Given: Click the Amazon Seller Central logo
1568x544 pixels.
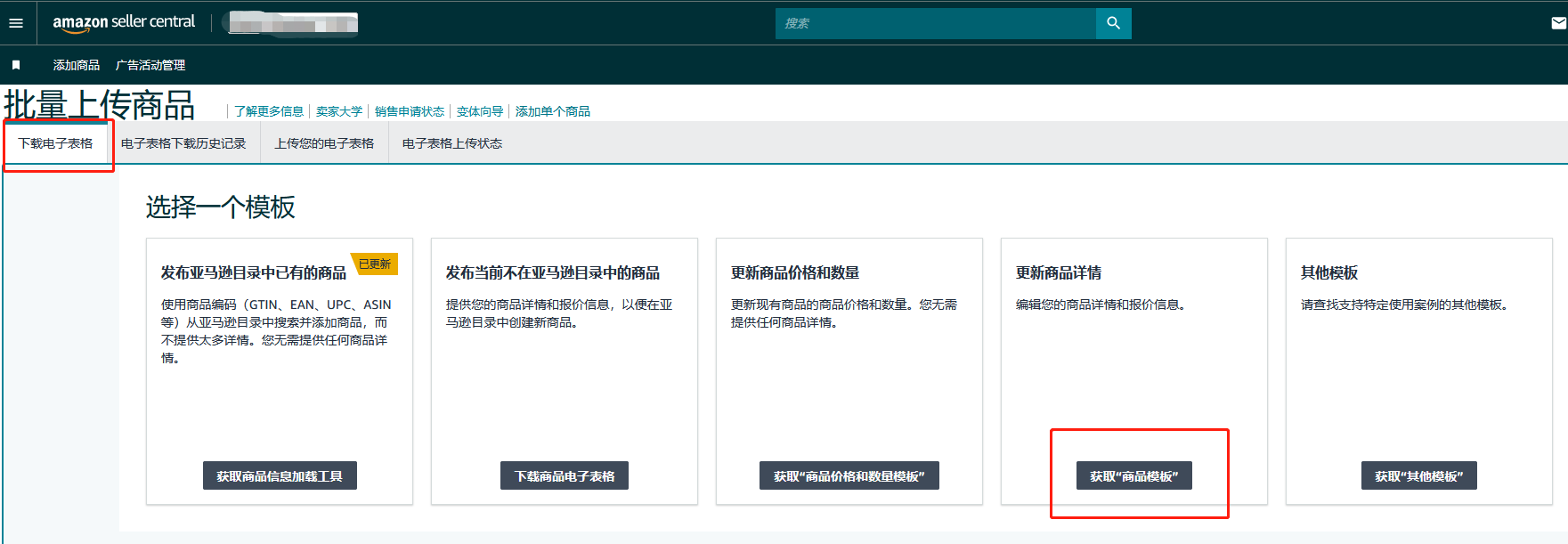Looking at the screenshot, I should click(x=124, y=22).
